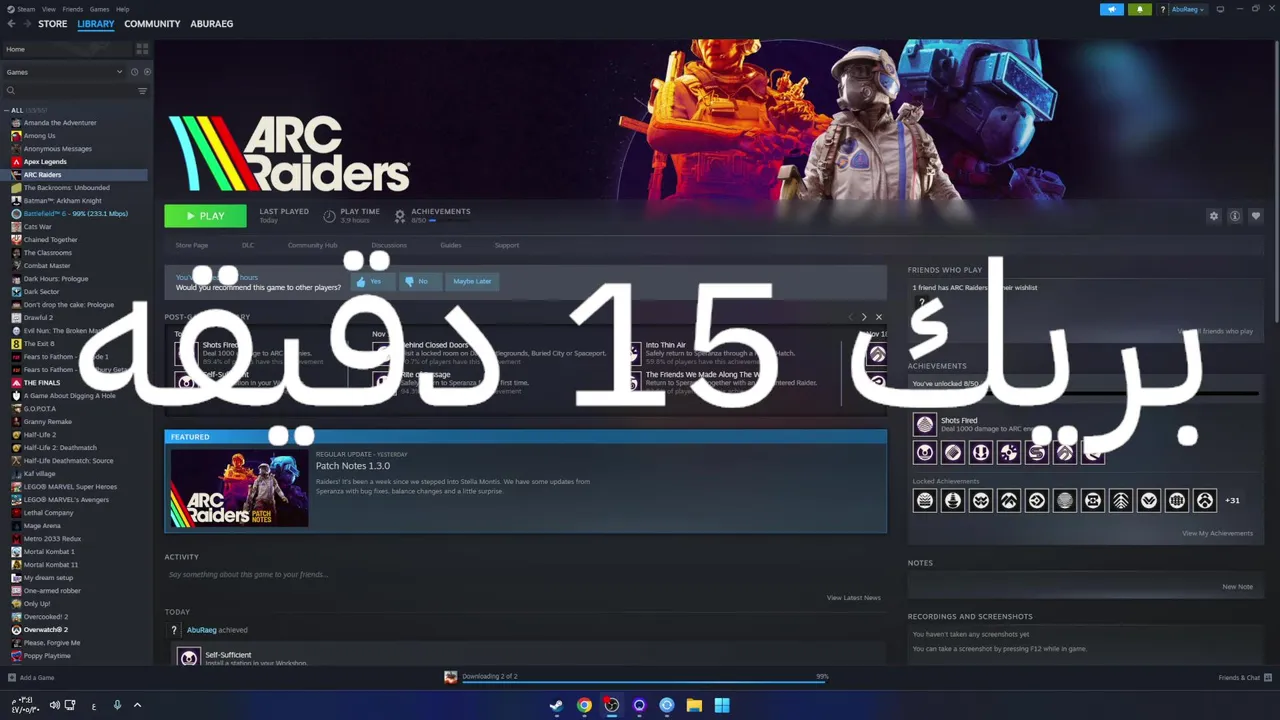Toggle the ready-to-play filter icon
This screenshot has height=720, width=1280.
coord(147,72)
